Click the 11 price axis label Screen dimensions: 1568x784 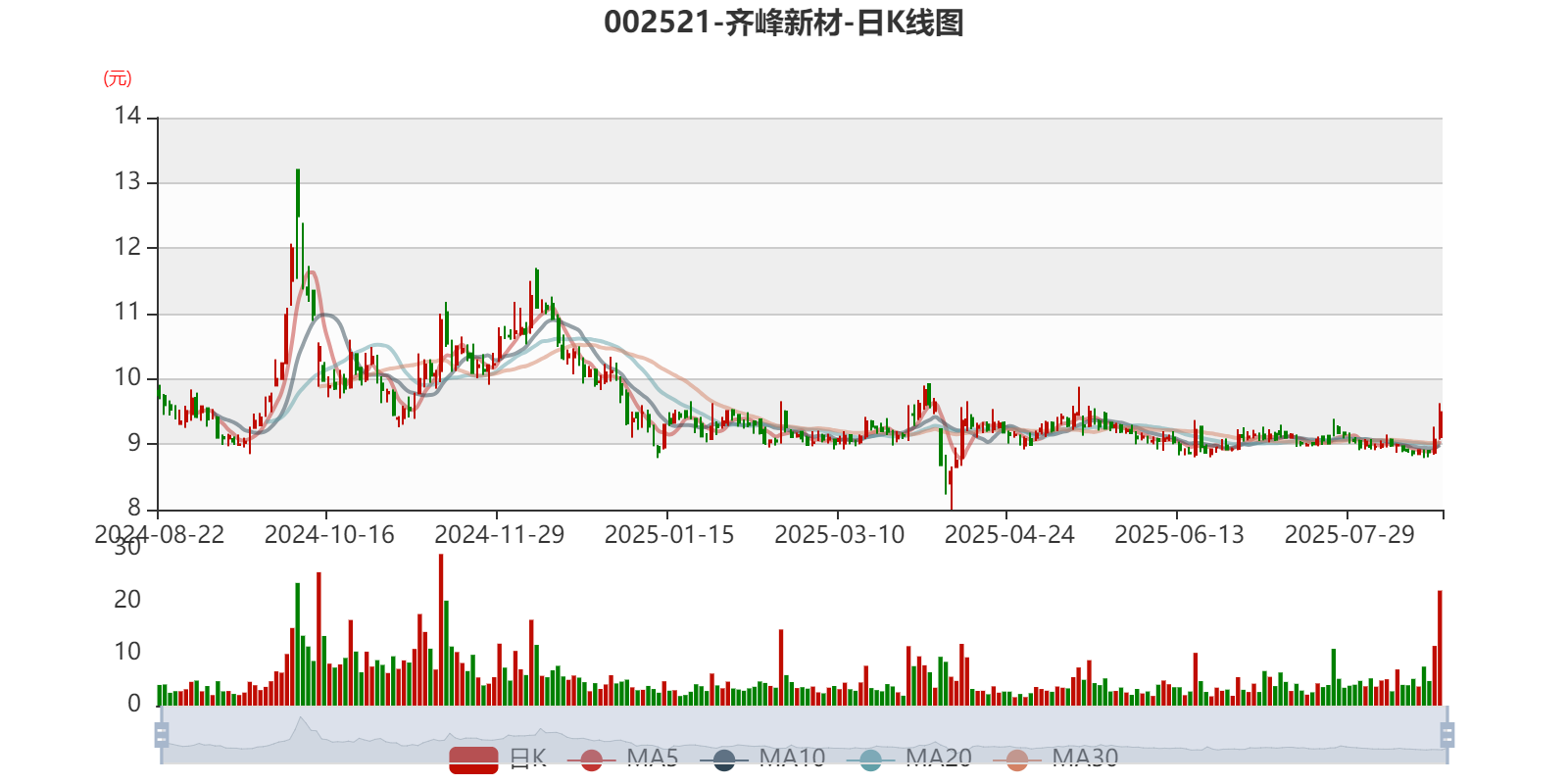[127, 312]
